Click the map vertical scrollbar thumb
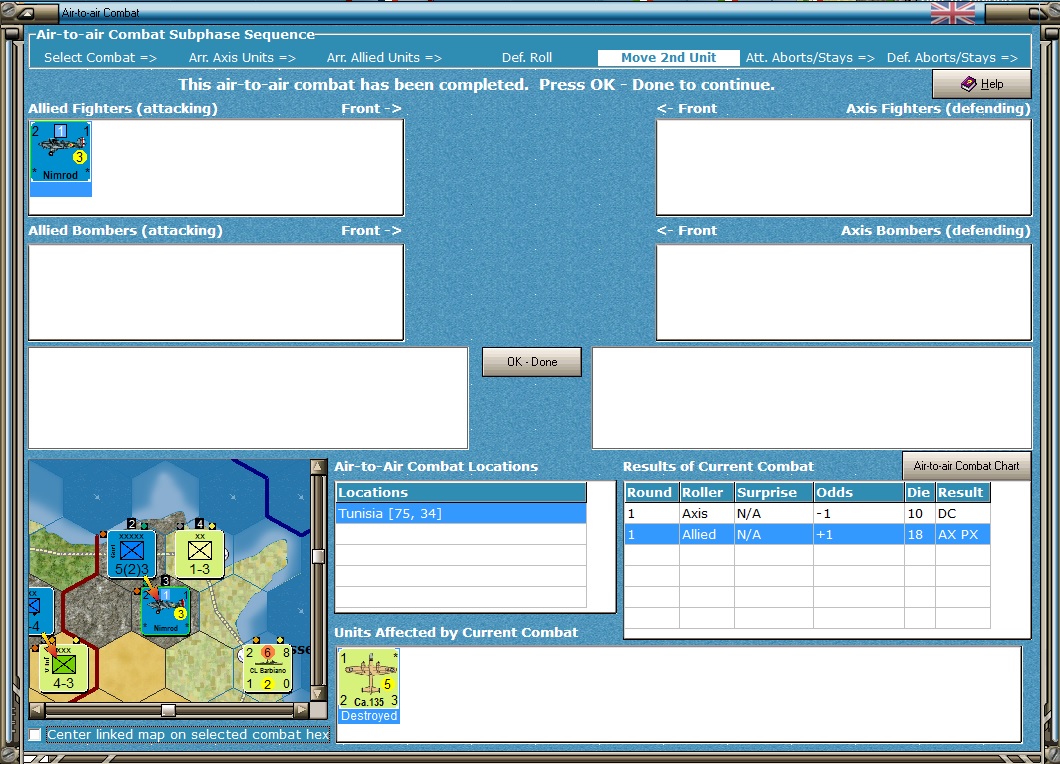 [317, 556]
